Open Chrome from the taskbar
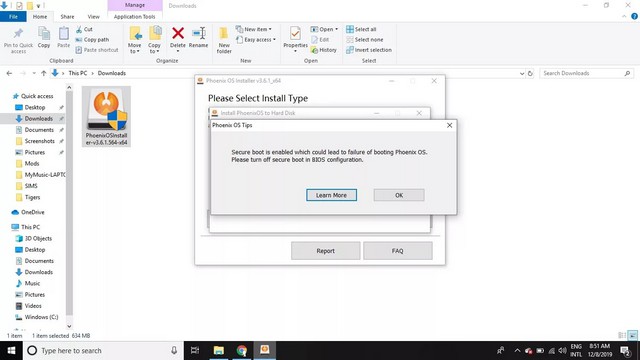640x360 pixels. (x=242, y=351)
